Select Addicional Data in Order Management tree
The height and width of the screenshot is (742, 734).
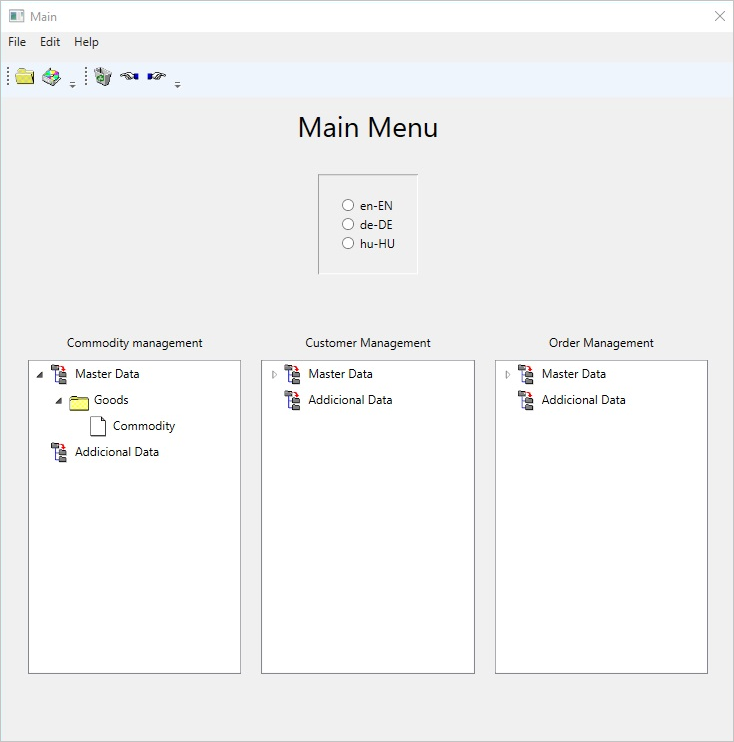point(583,400)
